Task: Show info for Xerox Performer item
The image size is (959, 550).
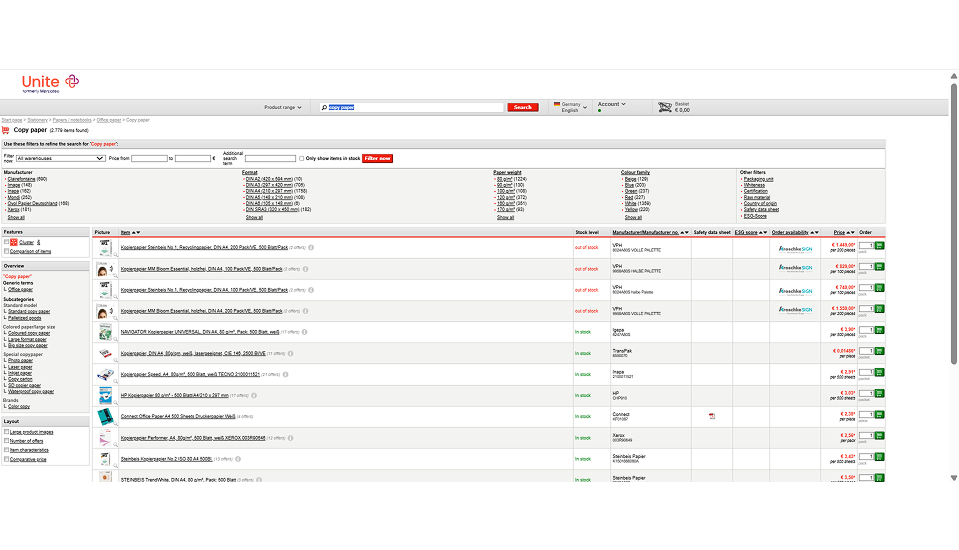Action: pyautogui.click(x=291, y=437)
